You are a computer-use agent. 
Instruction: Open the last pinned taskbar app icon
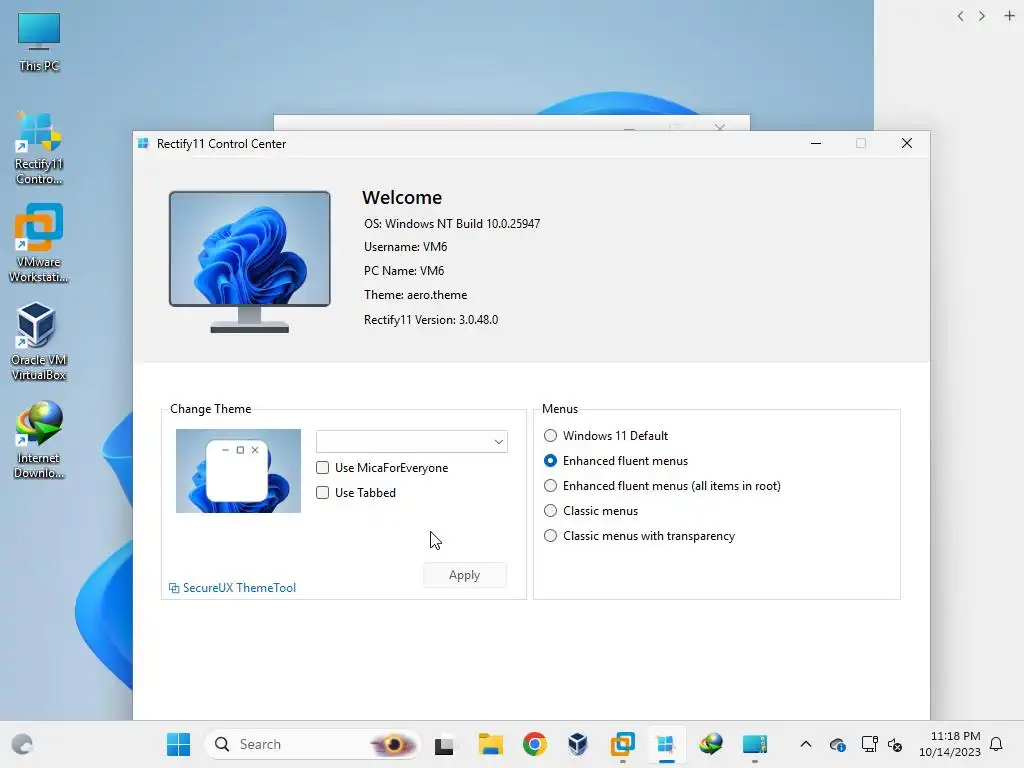click(x=754, y=744)
